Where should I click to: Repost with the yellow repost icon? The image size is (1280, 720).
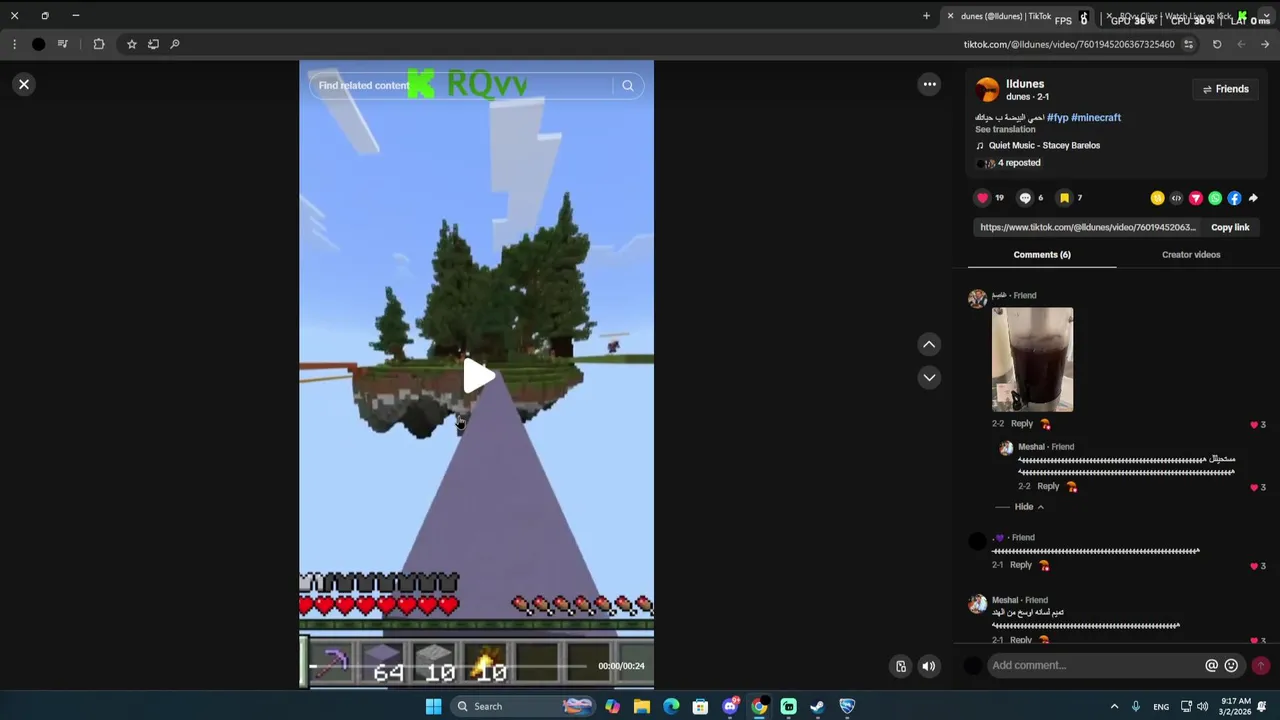click(1157, 198)
